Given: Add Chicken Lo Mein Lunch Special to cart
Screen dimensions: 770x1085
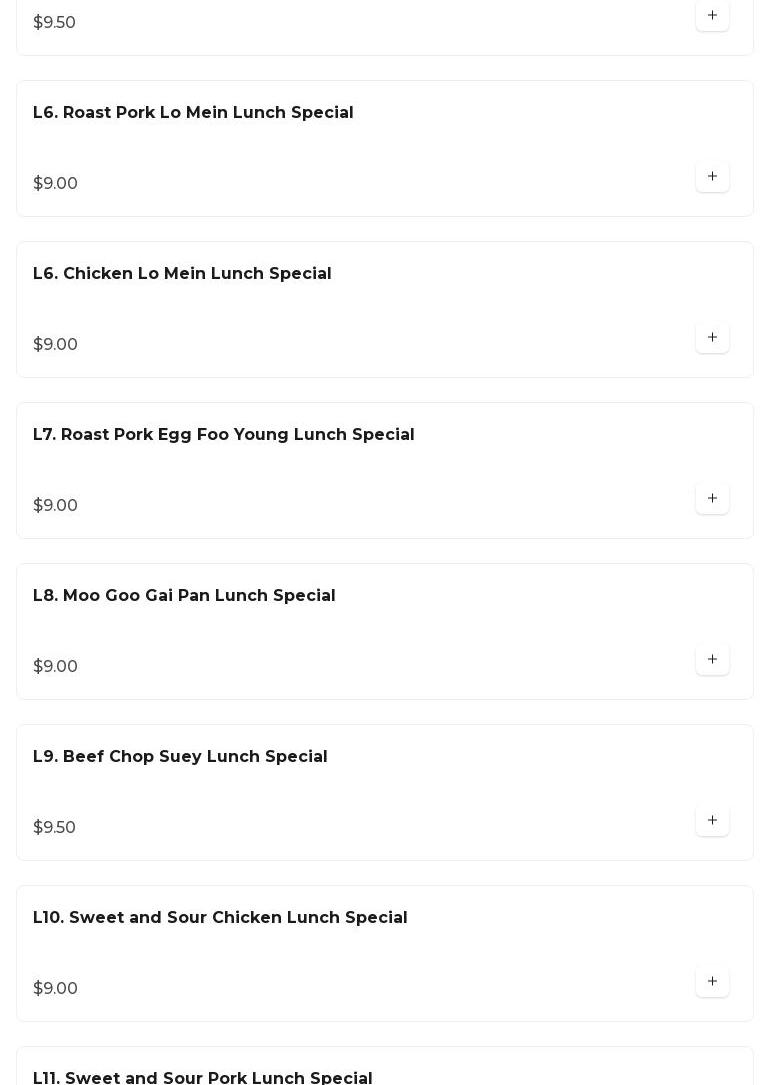Looking at the screenshot, I should tap(712, 338).
